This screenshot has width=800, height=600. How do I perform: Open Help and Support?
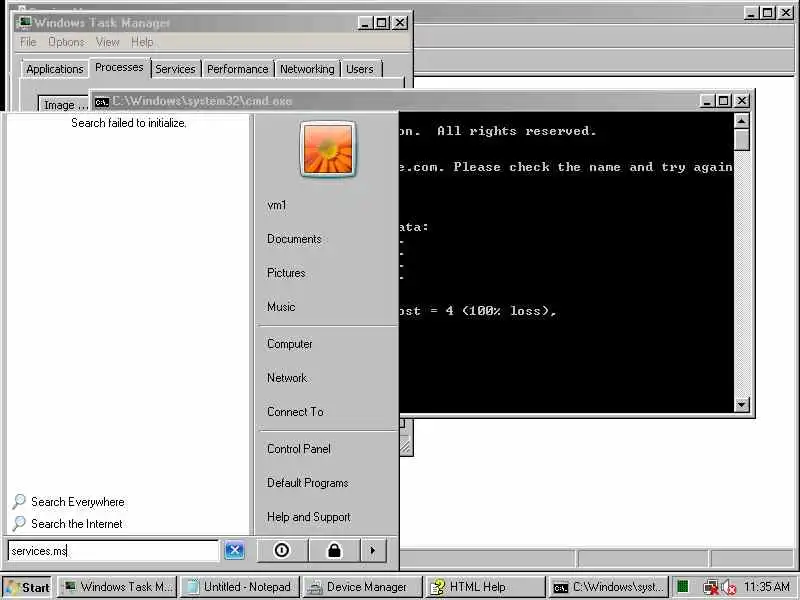coord(309,517)
